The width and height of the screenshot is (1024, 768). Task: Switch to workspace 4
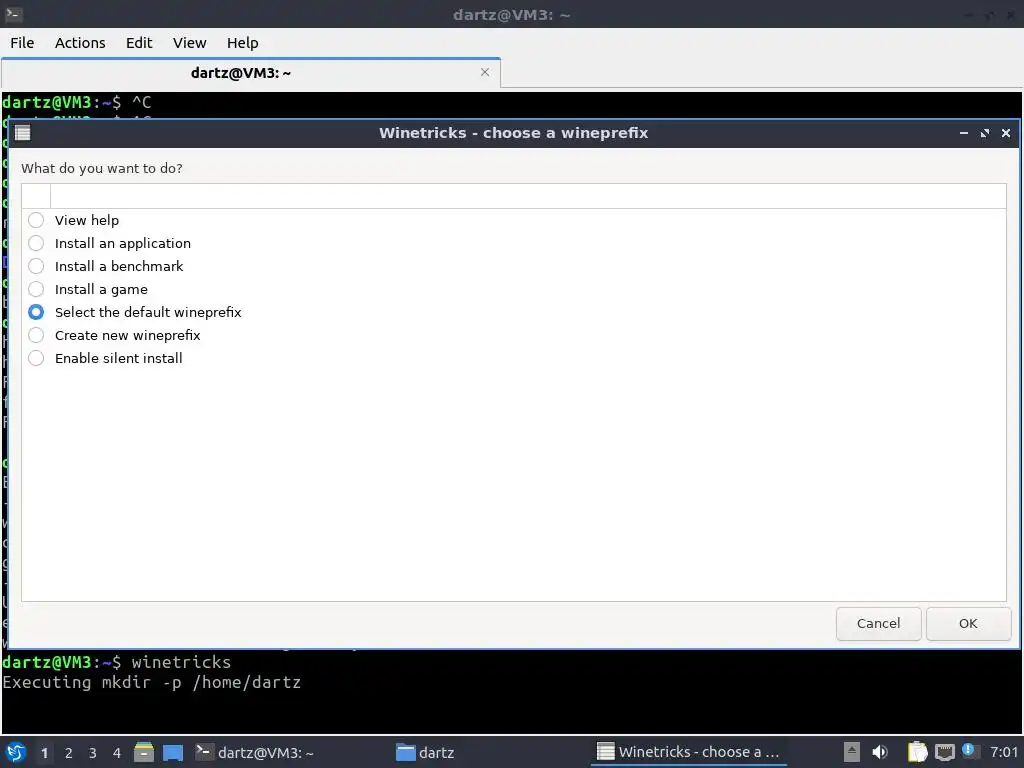coord(117,753)
